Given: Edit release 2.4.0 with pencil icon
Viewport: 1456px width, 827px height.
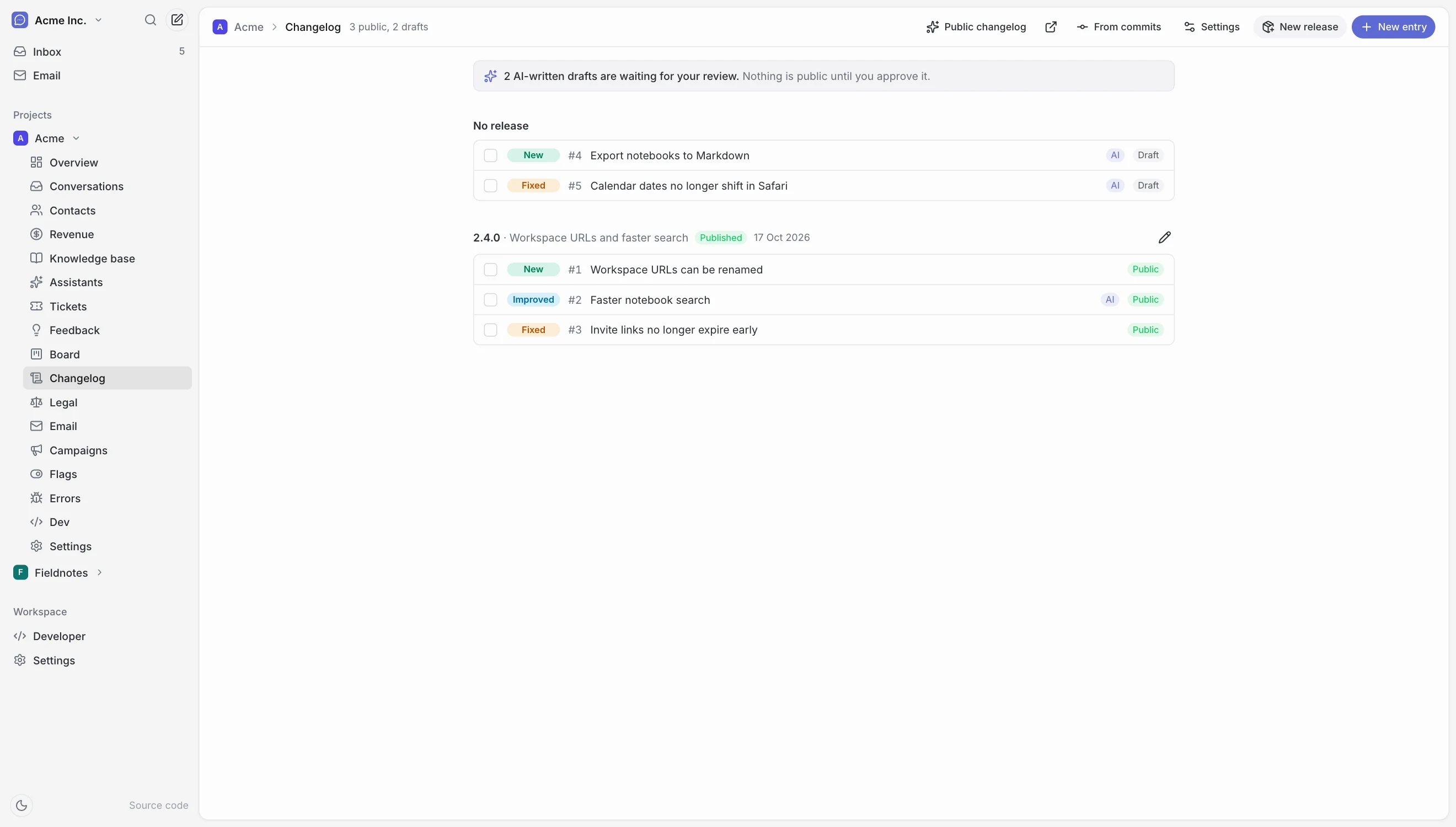Looking at the screenshot, I should (x=1165, y=238).
